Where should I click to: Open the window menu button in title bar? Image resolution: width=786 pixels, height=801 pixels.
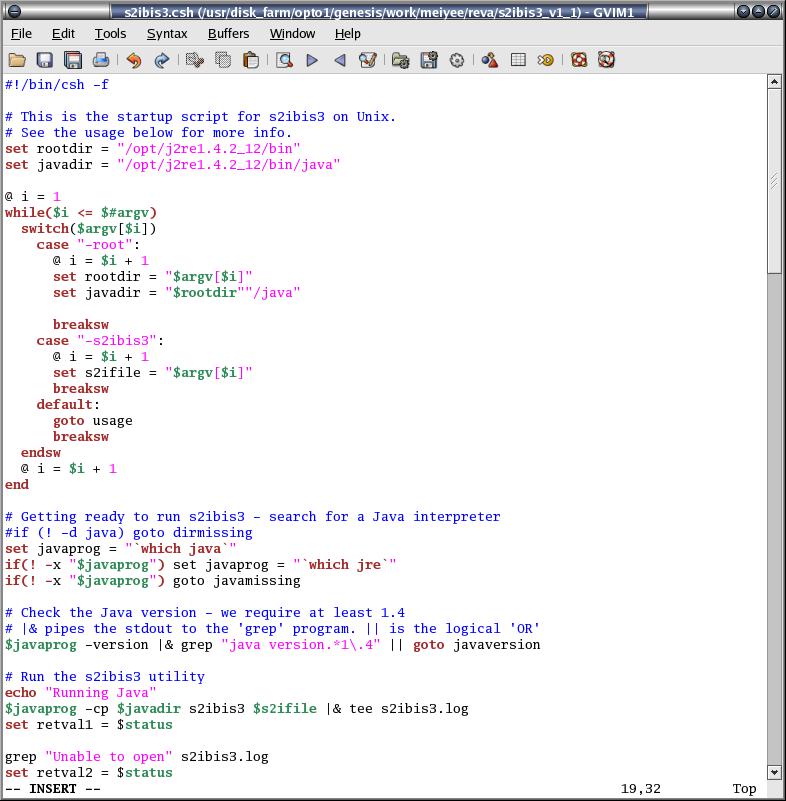tap(15, 11)
